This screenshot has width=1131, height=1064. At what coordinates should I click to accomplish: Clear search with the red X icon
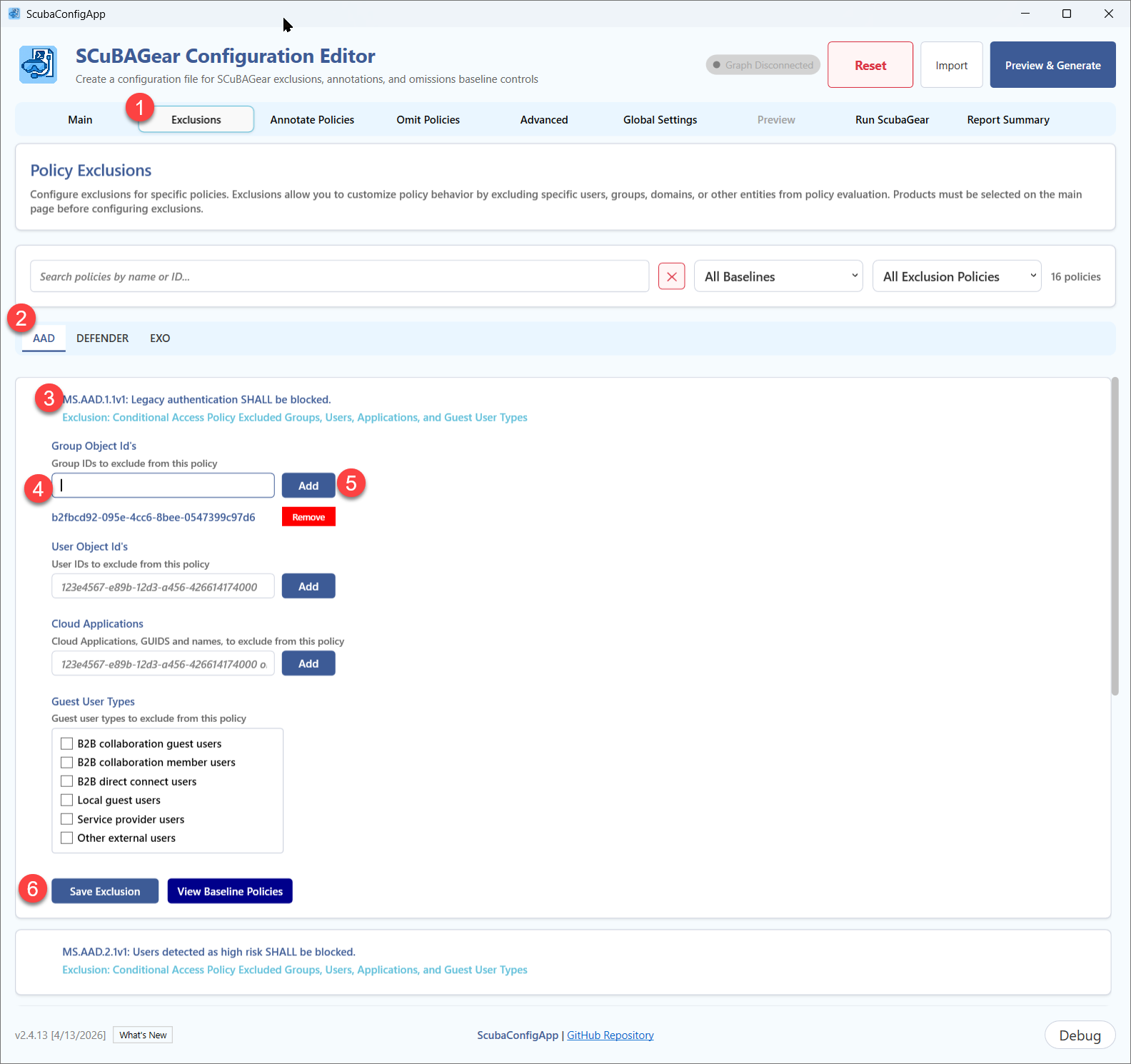click(x=671, y=276)
